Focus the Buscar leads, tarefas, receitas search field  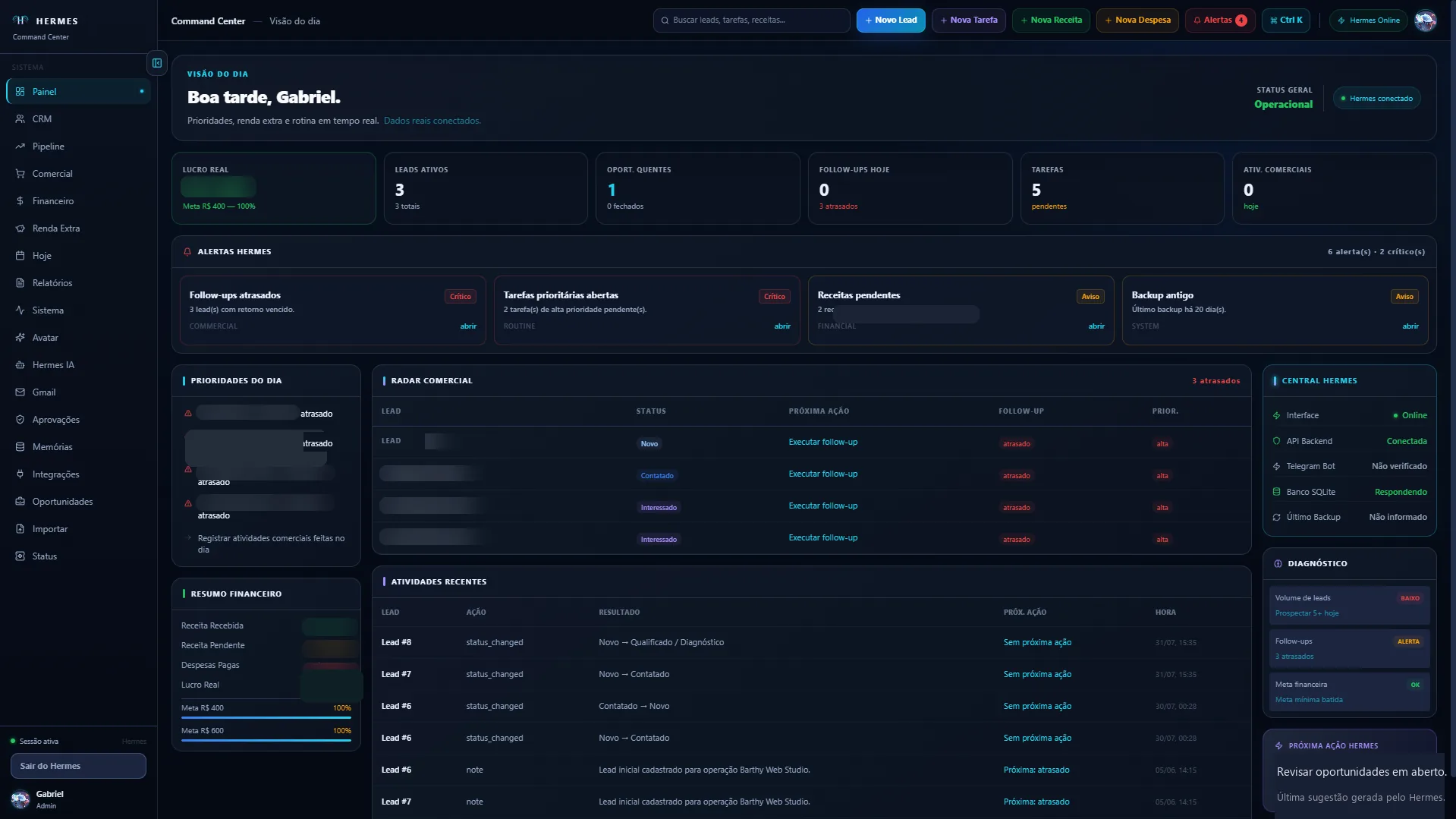pyautogui.click(x=751, y=20)
